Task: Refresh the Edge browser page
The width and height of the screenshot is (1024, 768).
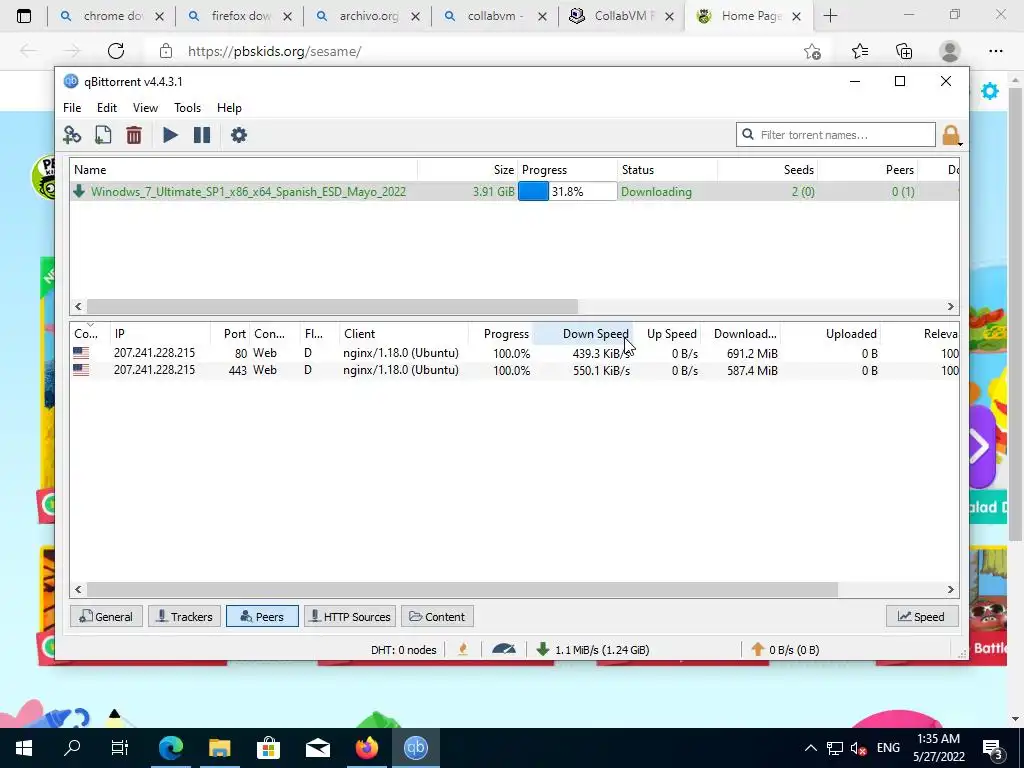Action: [116, 51]
